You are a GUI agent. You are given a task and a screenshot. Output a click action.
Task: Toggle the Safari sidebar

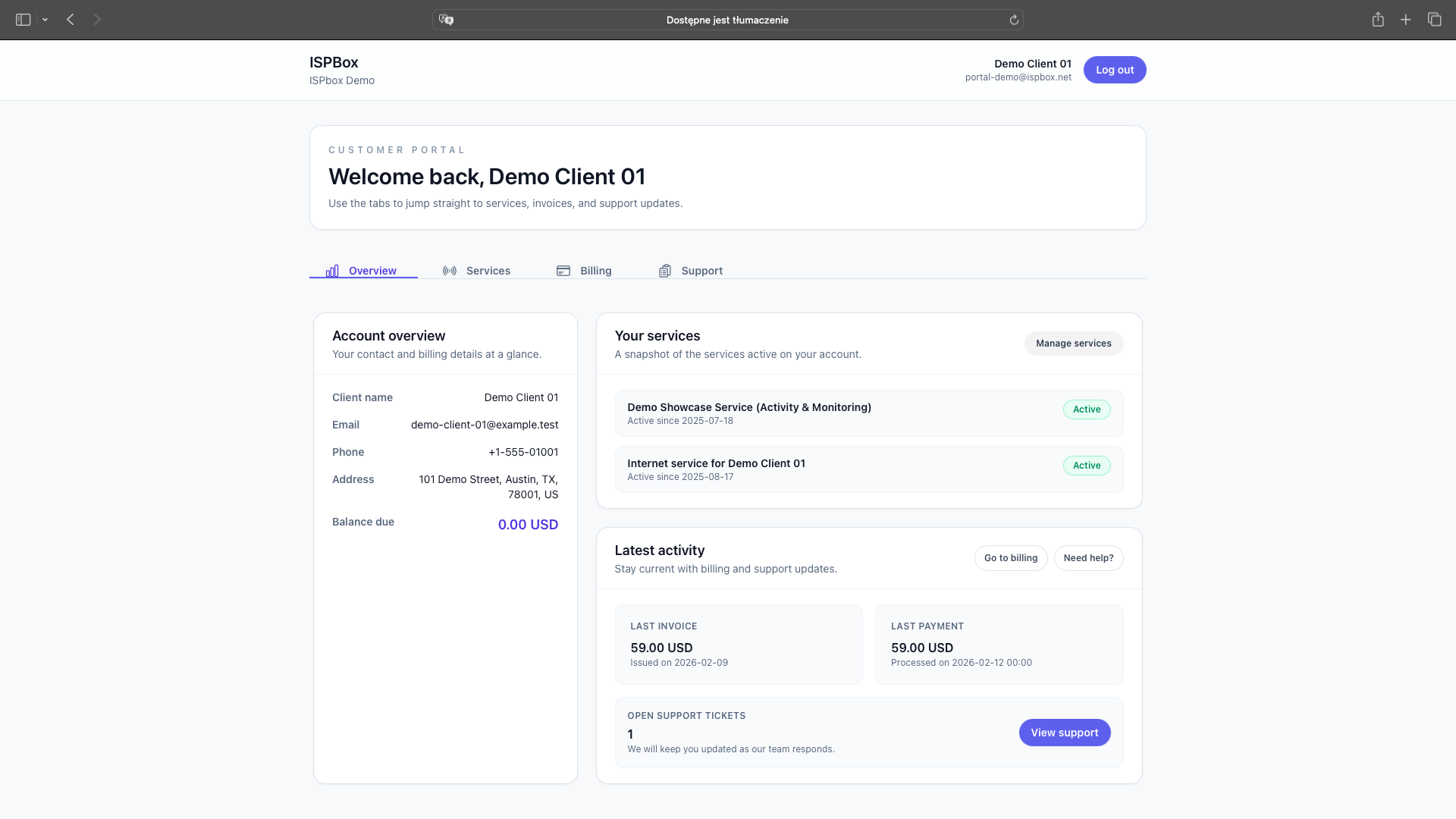pos(22,20)
